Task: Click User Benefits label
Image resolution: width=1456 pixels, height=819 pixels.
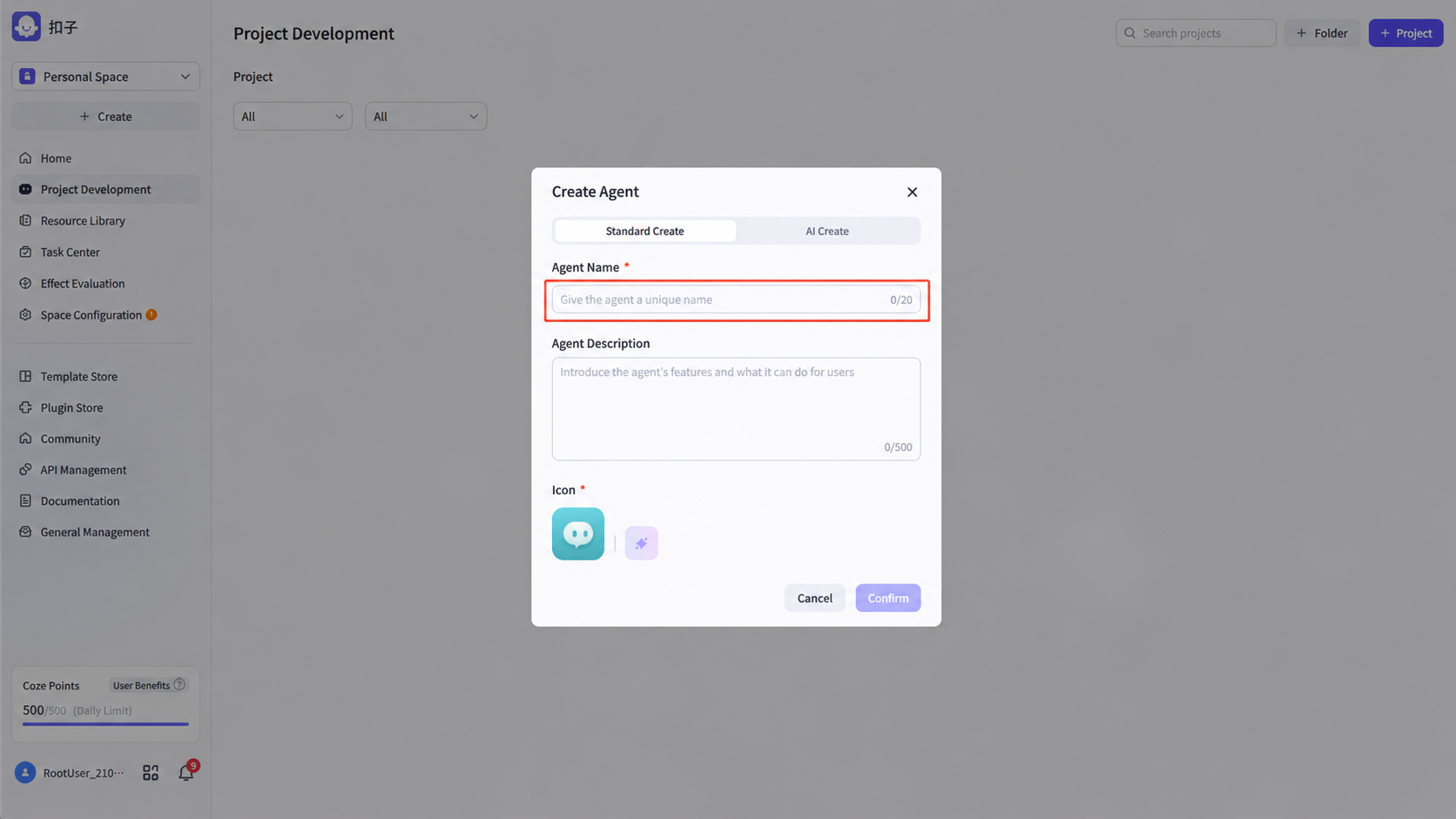Action: point(141,686)
